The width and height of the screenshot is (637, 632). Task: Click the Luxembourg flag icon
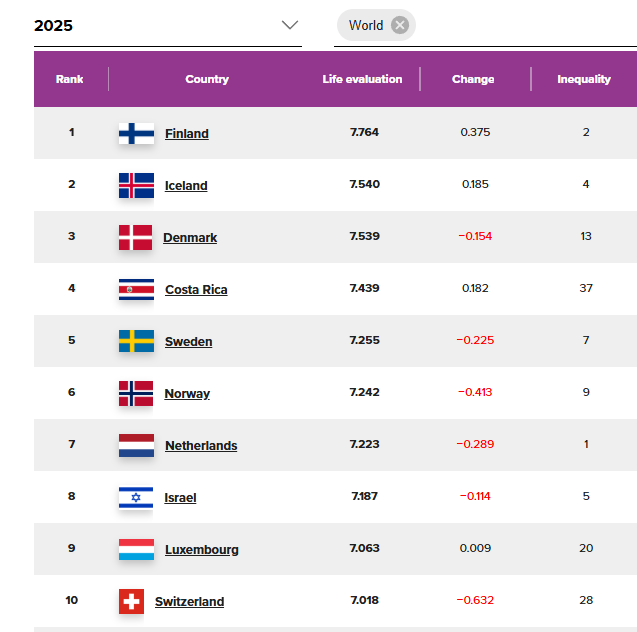coord(136,549)
